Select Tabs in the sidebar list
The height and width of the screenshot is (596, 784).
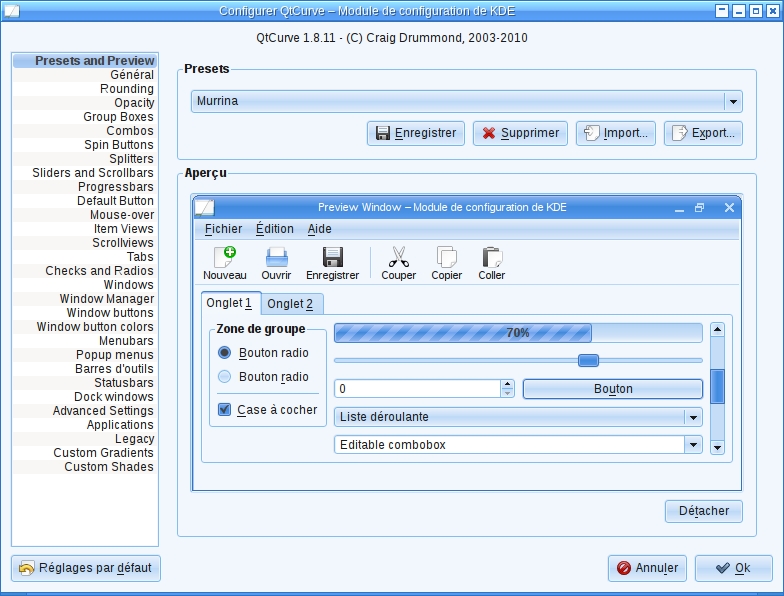[x=84, y=256]
